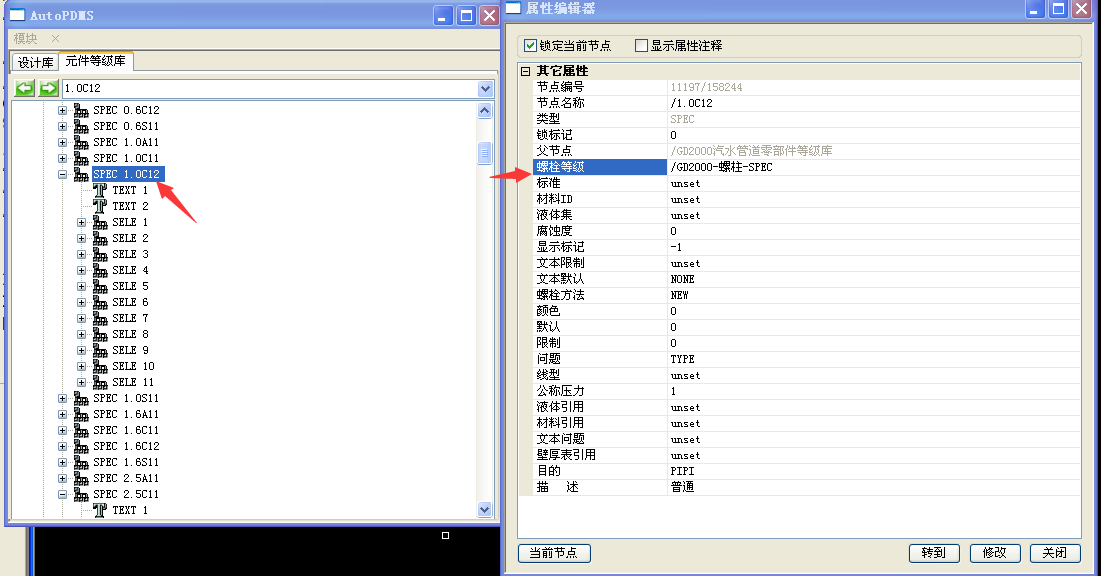Image resolution: width=1101 pixels, height=576 pixels.
Task: Click the SELE 7 node icon
Action: [x=100, y=319]
